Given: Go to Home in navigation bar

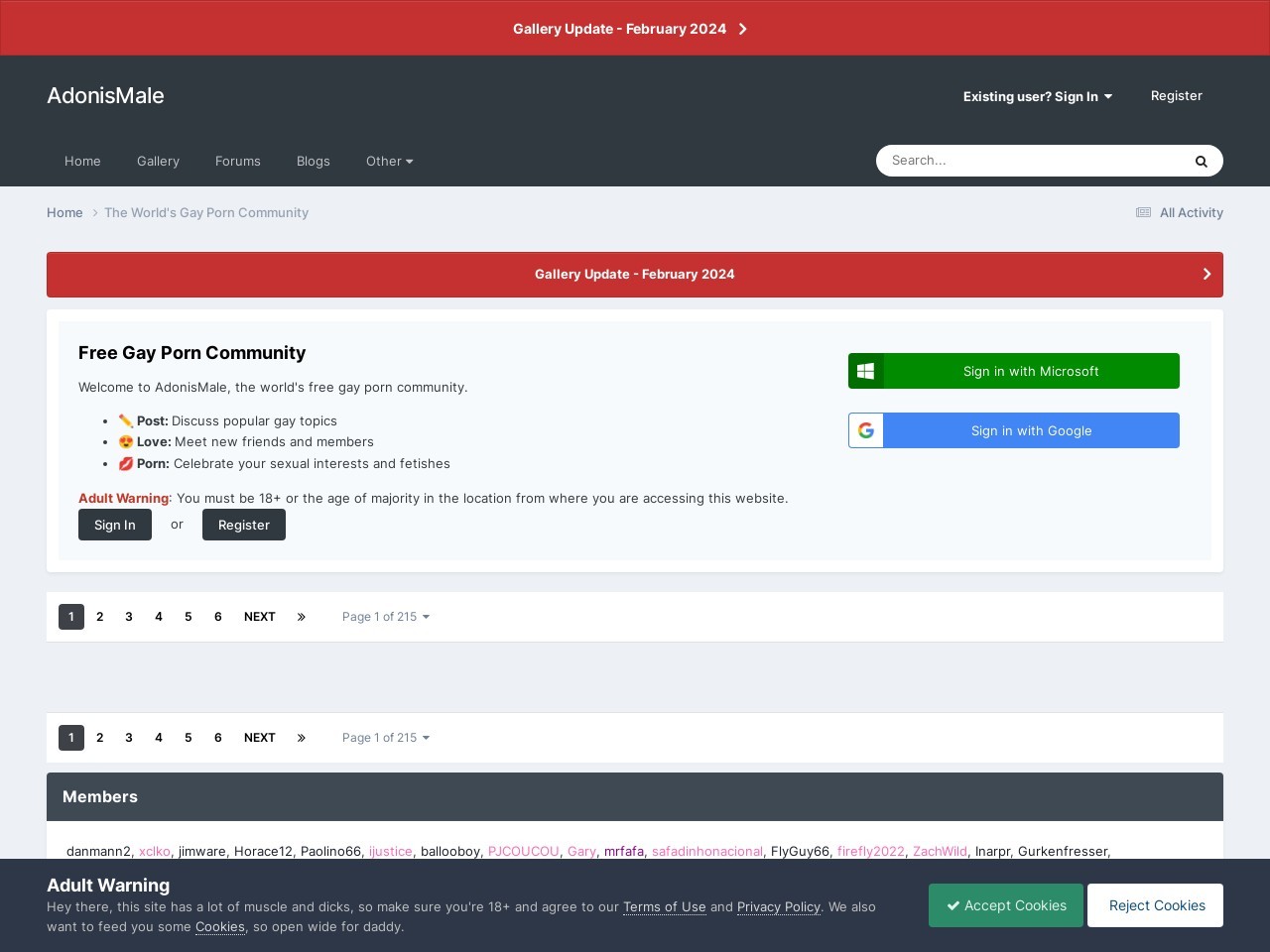Looking at the screenshot, I should (82, 161).
